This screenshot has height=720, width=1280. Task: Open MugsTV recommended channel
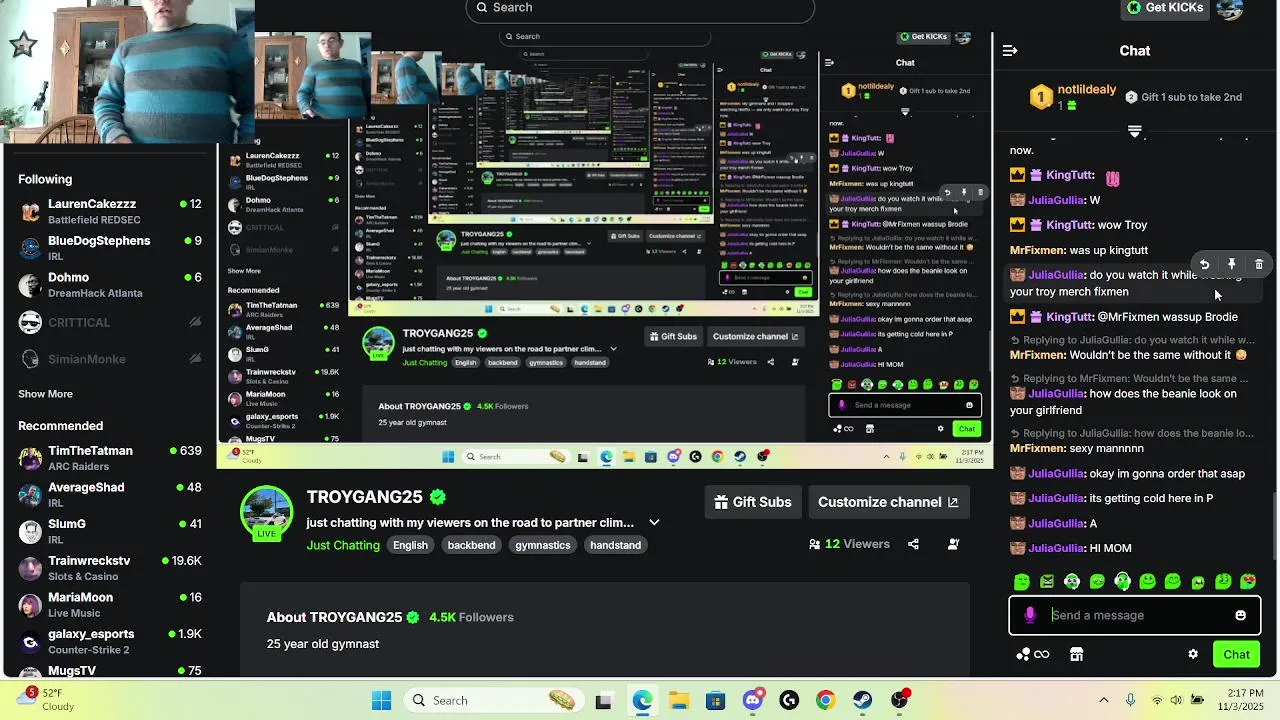pos(110,670)
